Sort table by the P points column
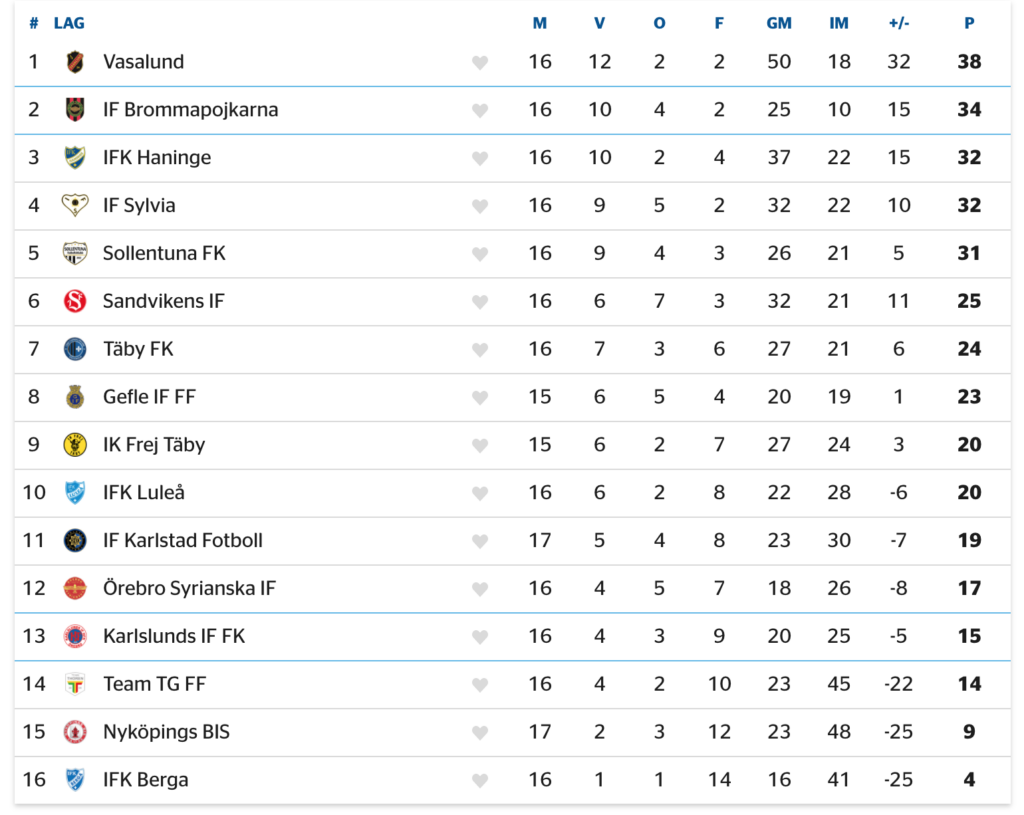The image size is (1024, 815). point(969,24)
